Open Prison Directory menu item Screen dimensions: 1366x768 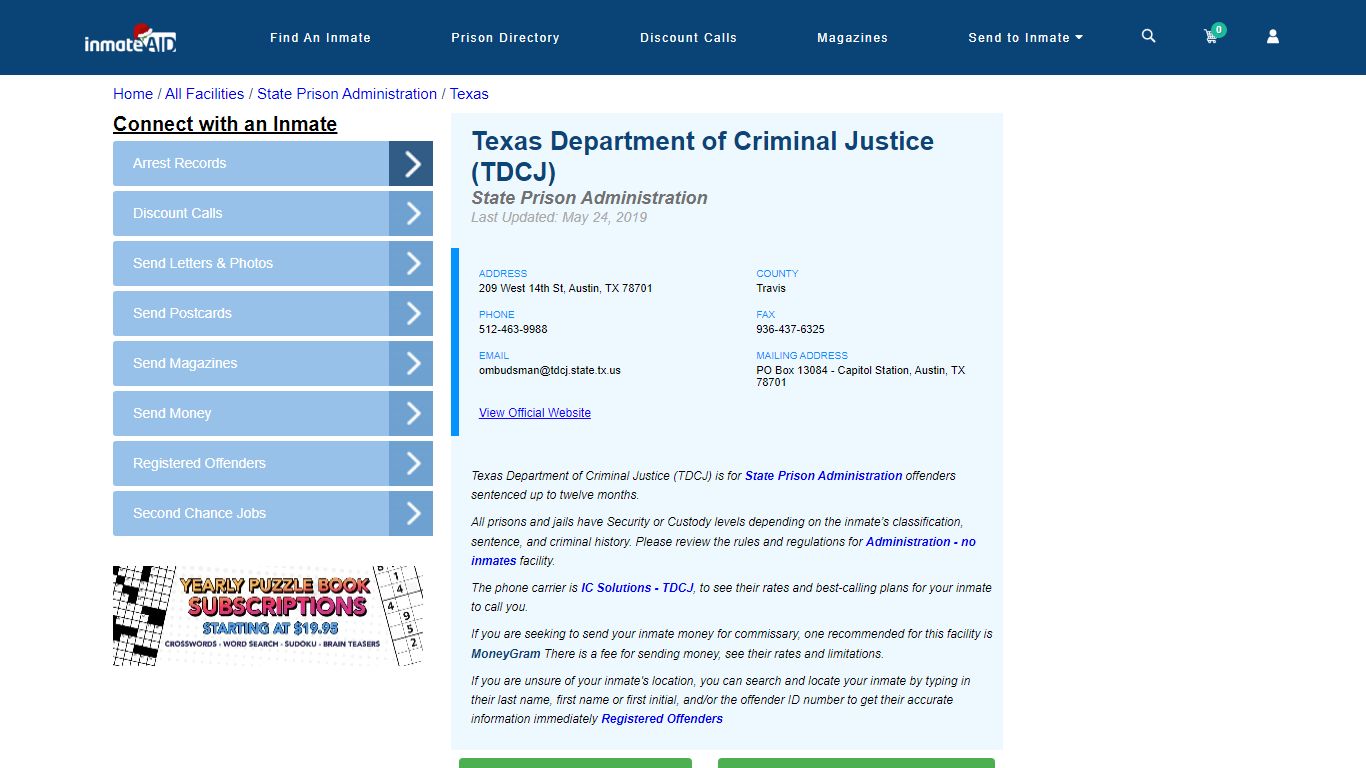tap(505, 38)
